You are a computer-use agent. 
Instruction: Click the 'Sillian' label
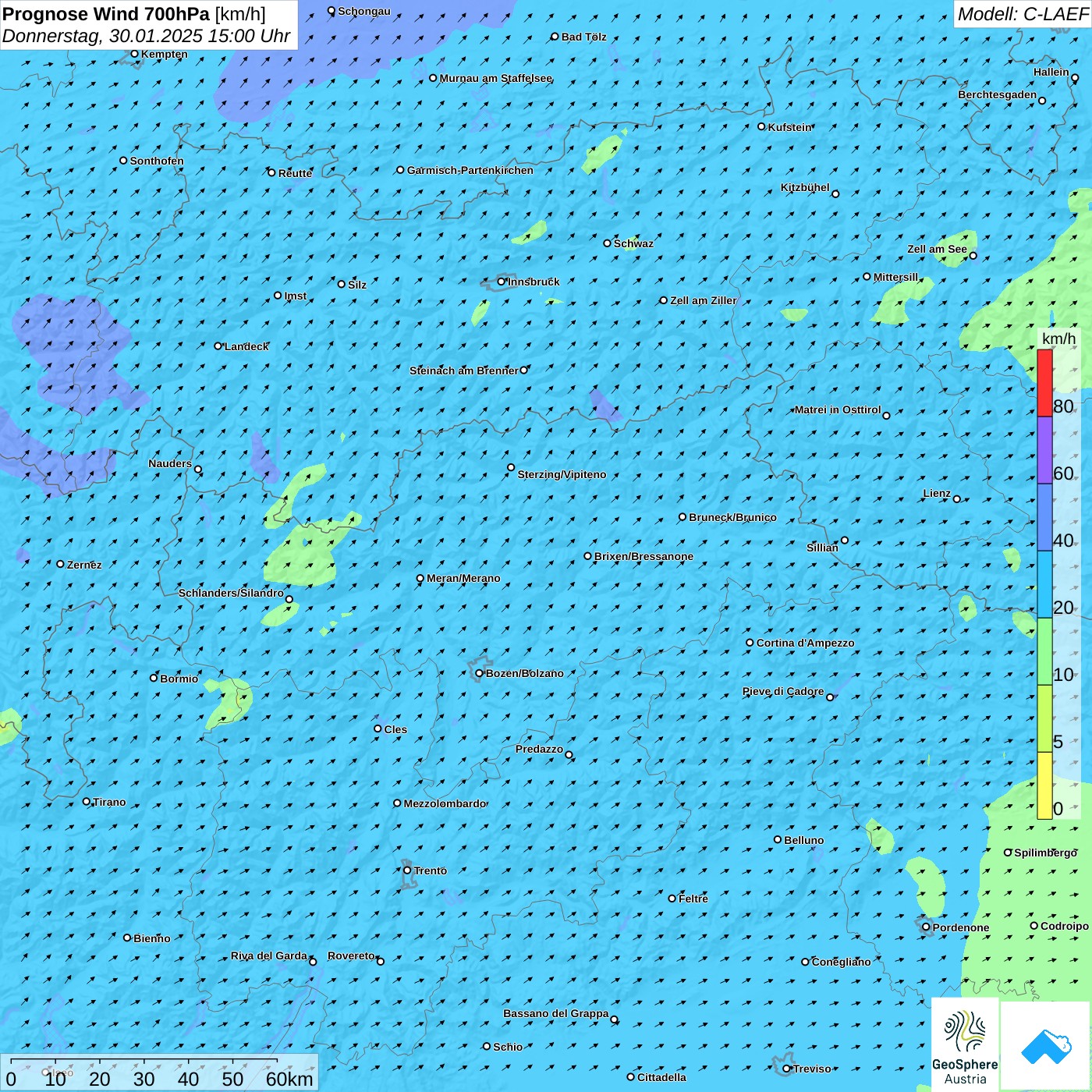[822, 548]
